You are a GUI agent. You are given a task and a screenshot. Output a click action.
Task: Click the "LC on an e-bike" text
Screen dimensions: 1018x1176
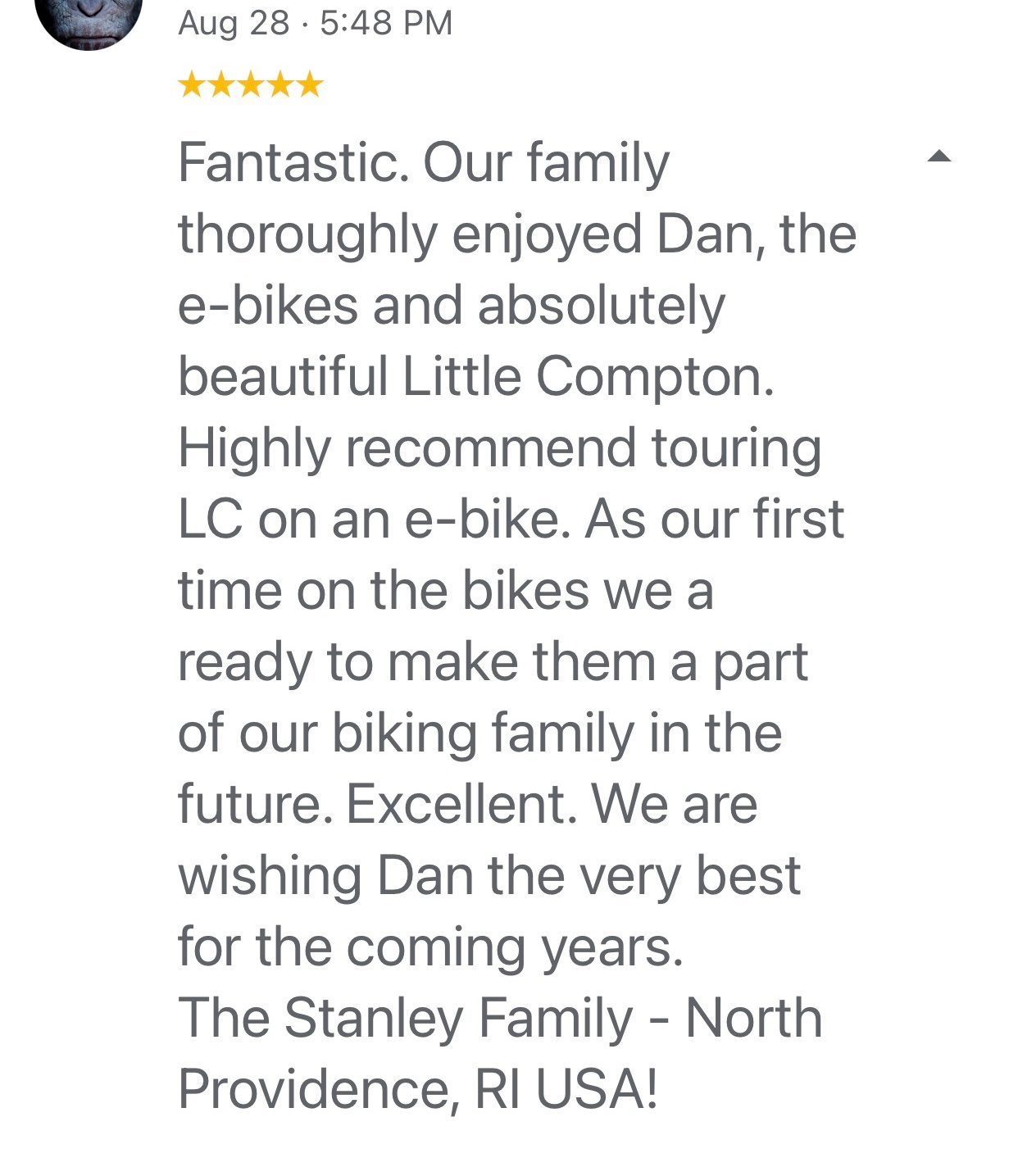(373, 520)
